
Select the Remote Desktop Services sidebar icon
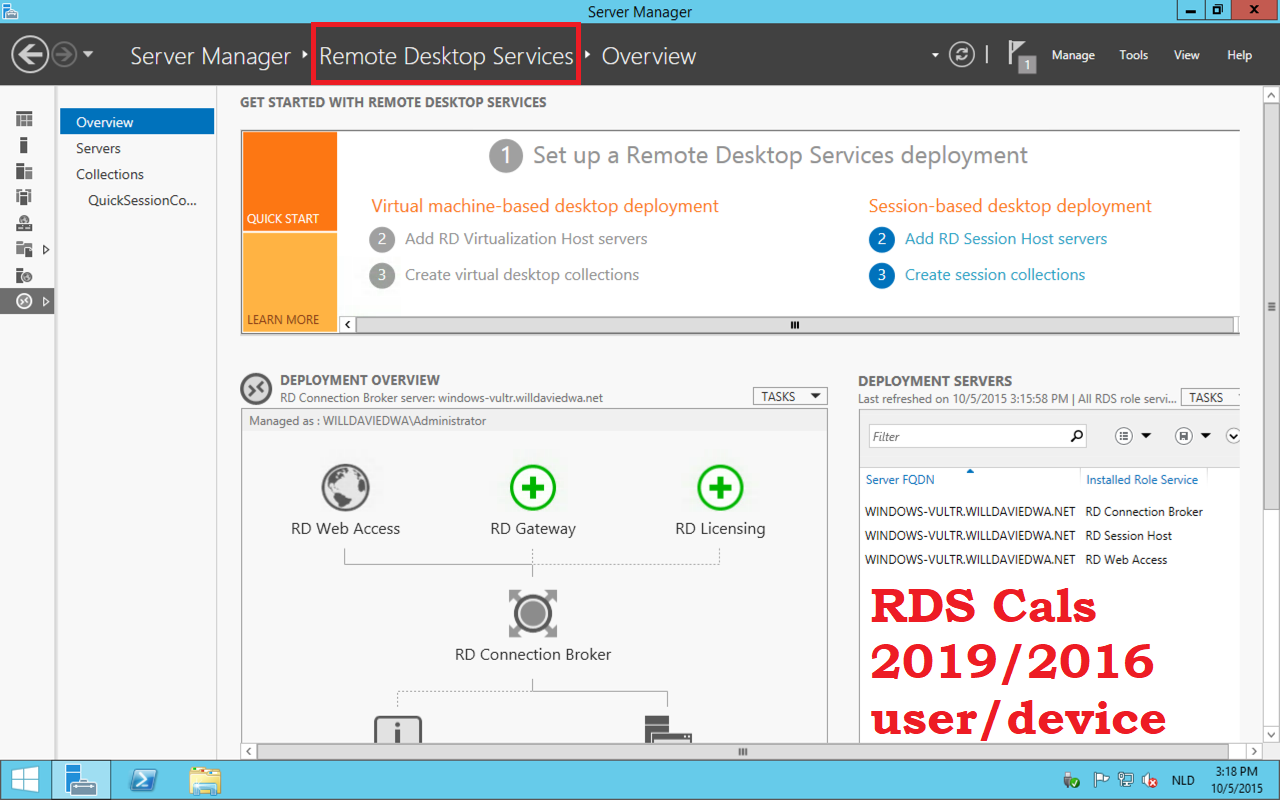pyautogui.click(x=24, y=301)
